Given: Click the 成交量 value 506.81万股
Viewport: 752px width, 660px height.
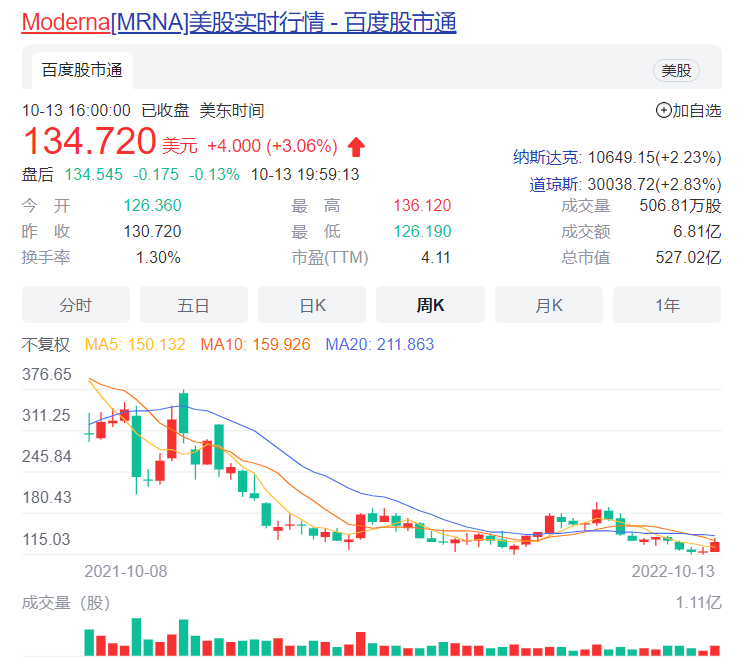Looking at the screenshot, I should click(680, 205).
